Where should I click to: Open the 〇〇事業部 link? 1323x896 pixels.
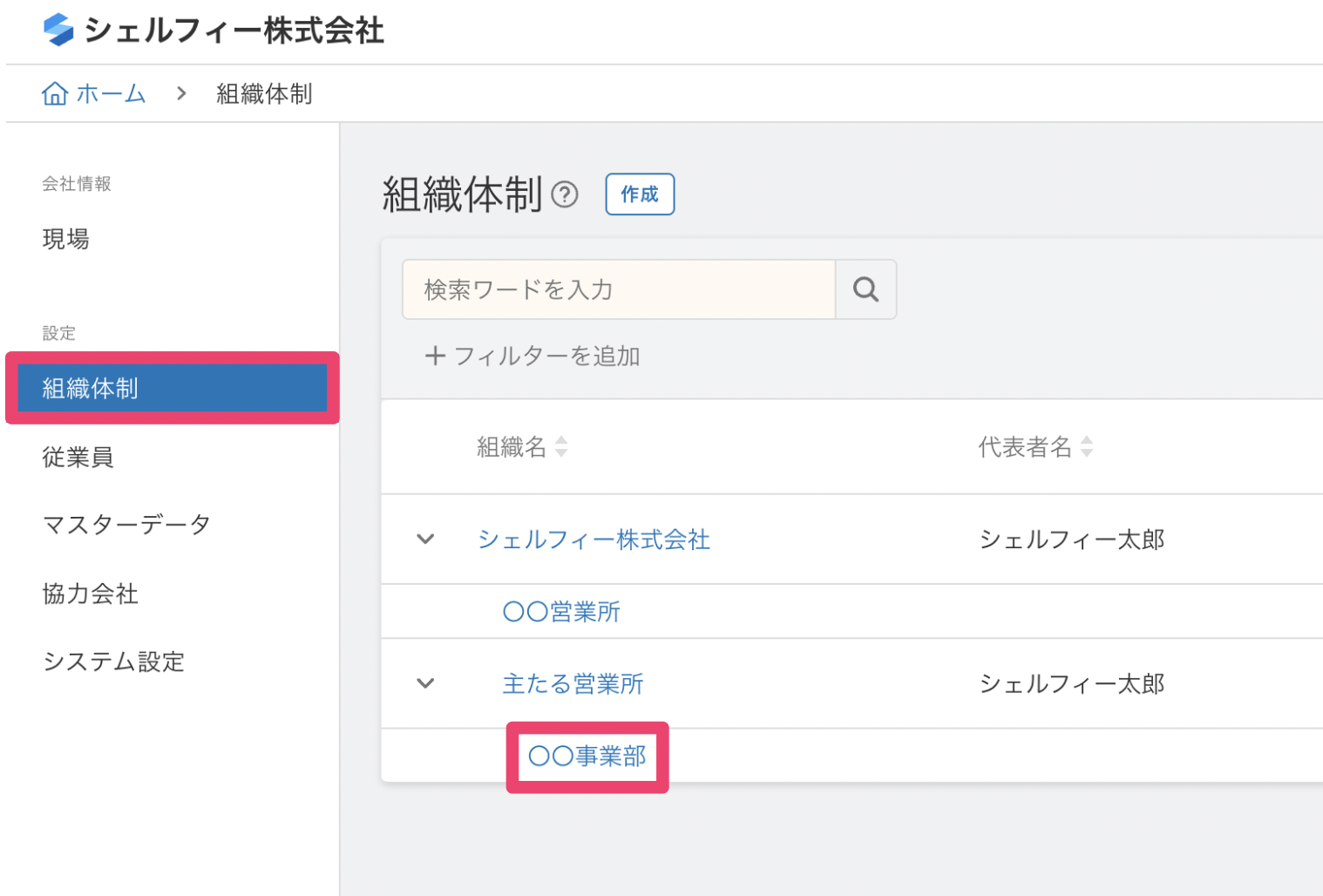pyautogui.click(x=587, y=756)
